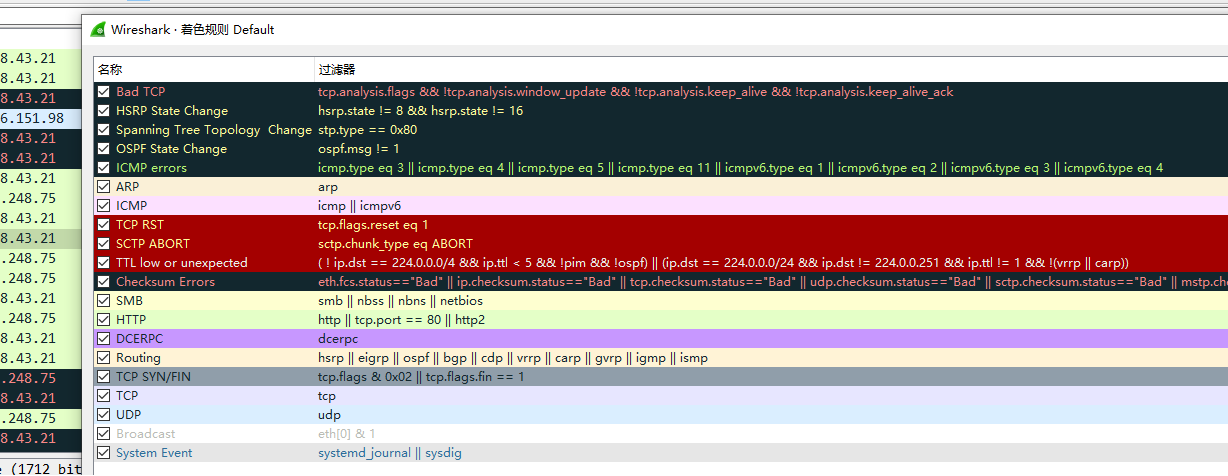
Task: Click the tcp.flags & 0x02 filter
Action: click(421, 377)
